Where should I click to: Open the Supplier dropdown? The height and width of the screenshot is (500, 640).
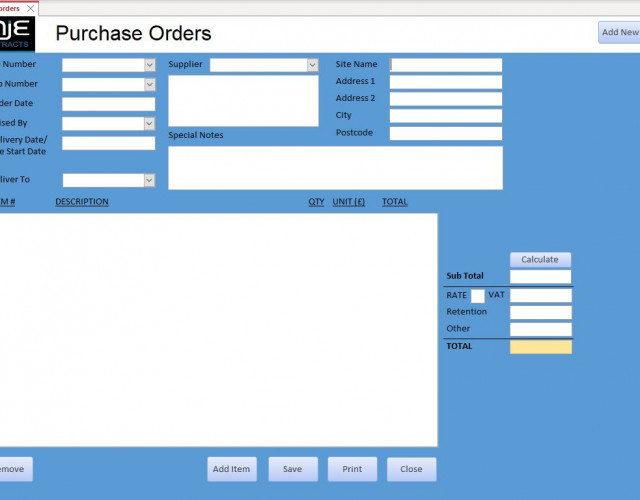coord(312,65)
